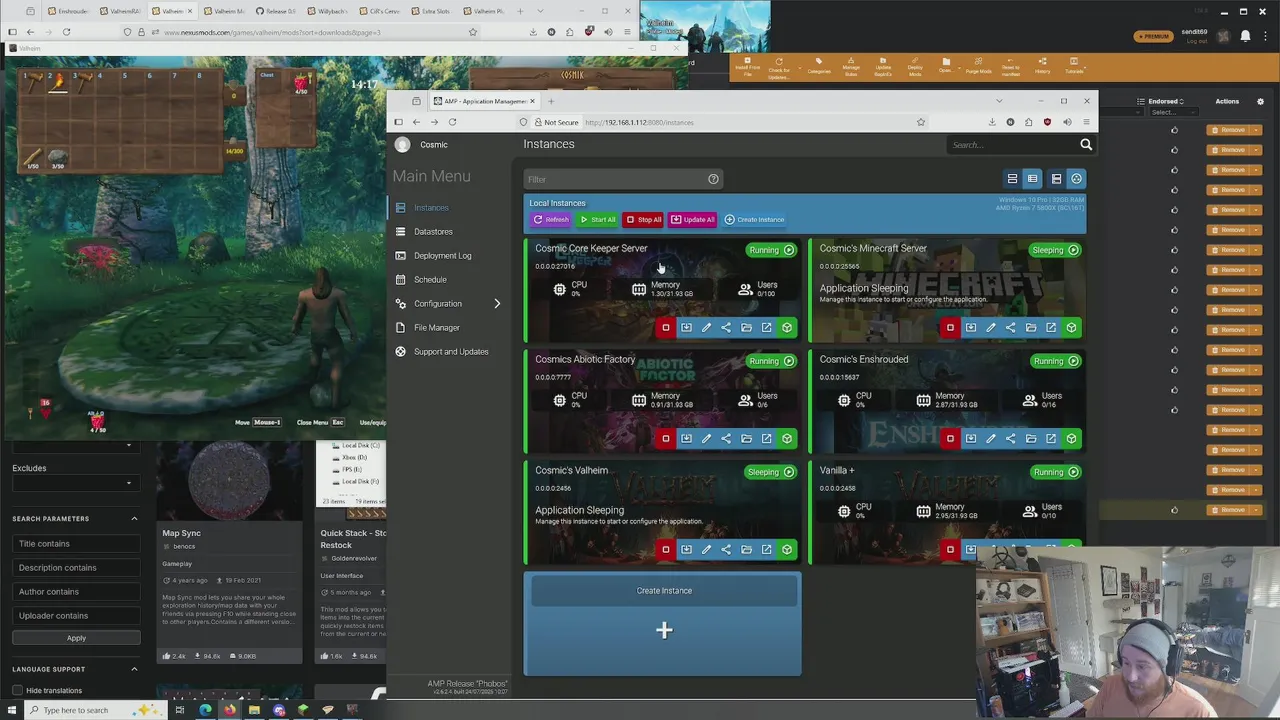Image resolution: width=1280 pixels, height=720 pixels.
Task: Click Apply button in Nexus search parameters
Action: (76, 638)
